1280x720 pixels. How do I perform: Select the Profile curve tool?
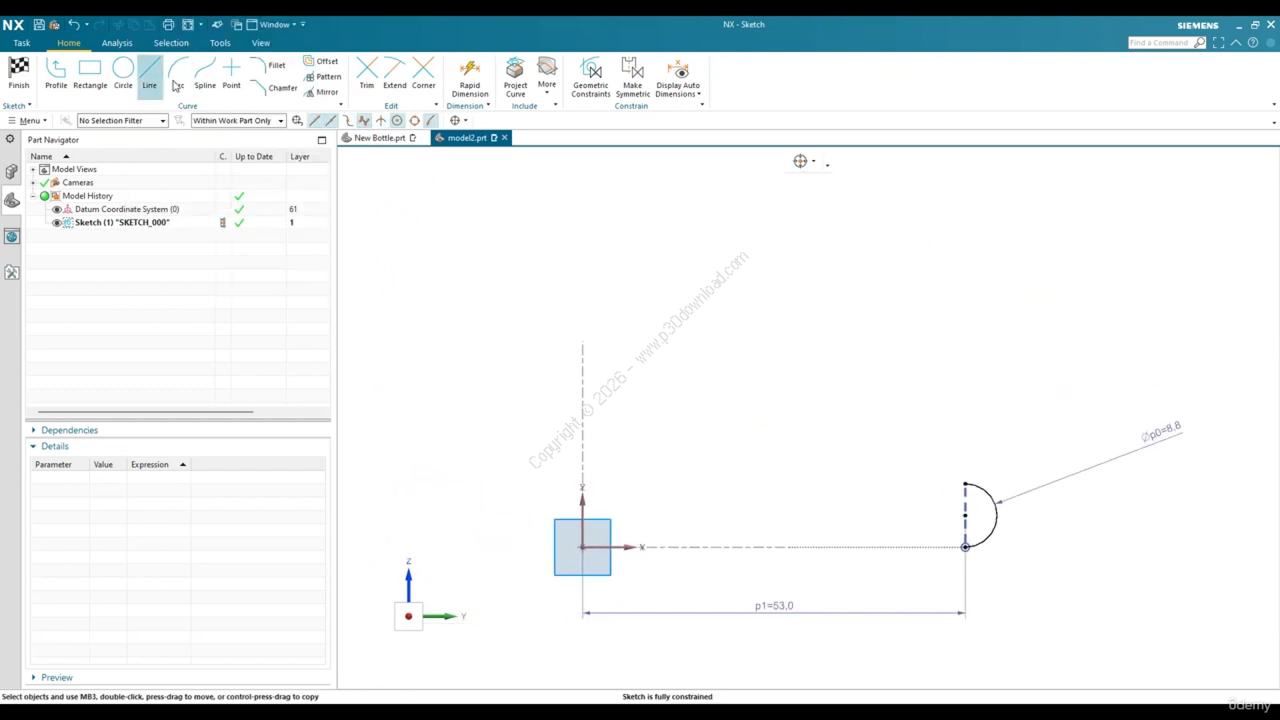56,73
